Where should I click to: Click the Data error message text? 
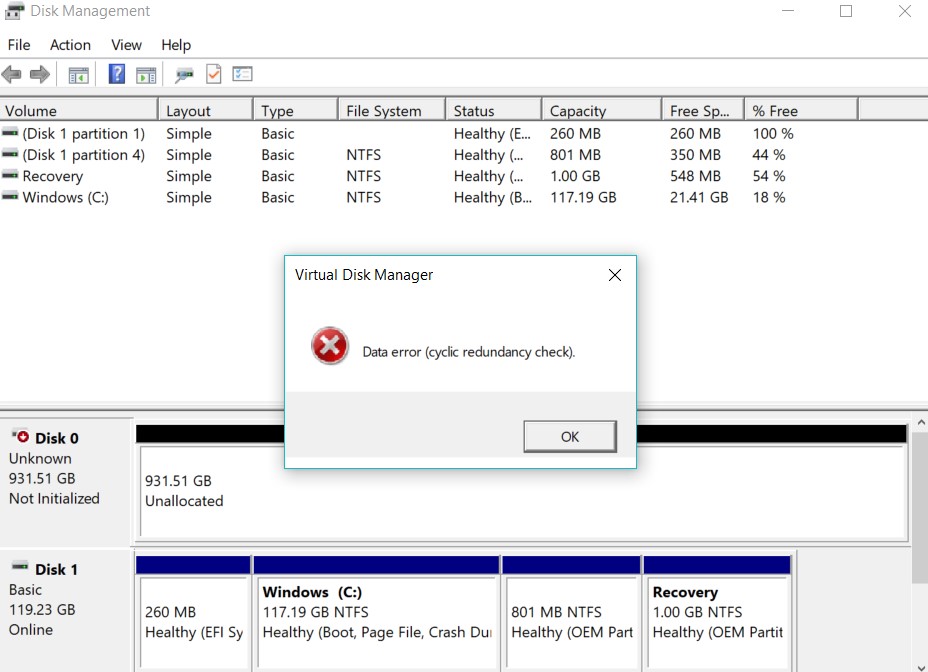tap(469, 352)
